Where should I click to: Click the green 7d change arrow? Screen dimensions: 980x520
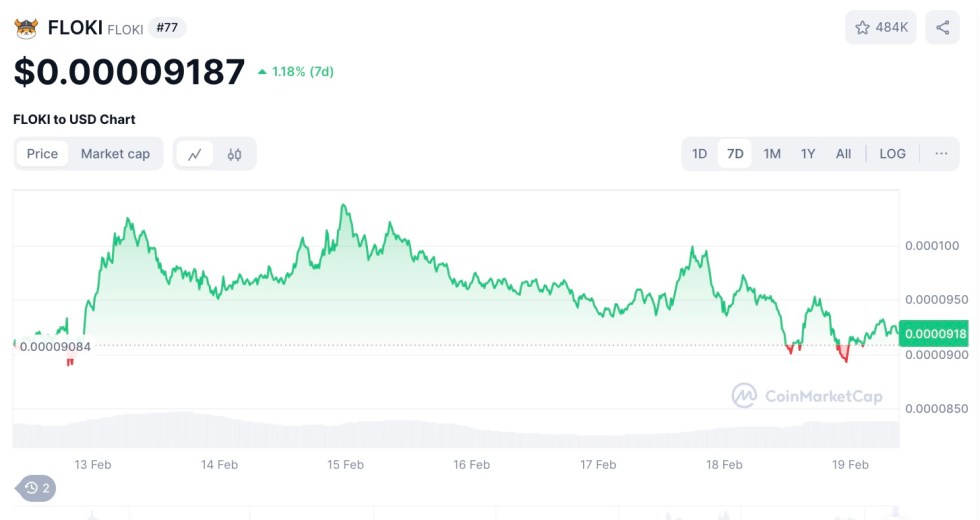[x=262, y=72]
